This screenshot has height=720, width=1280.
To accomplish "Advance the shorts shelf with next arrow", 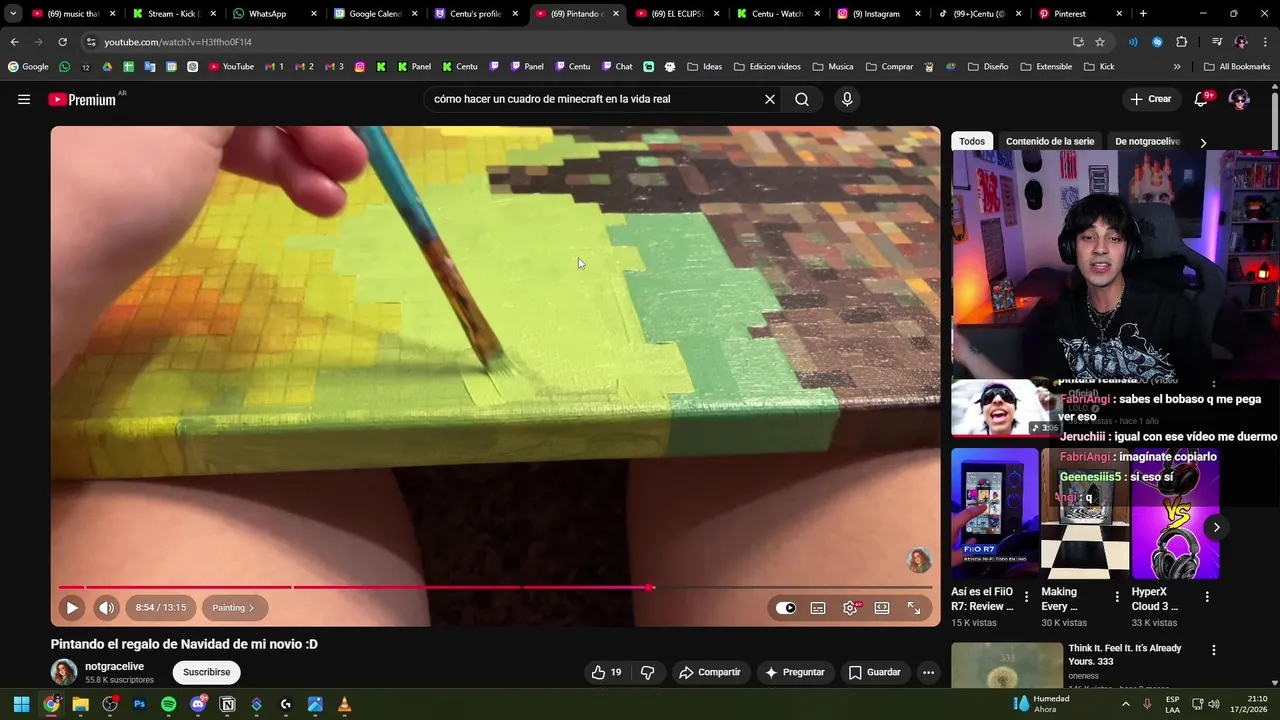I will [x=1216, y=527].
